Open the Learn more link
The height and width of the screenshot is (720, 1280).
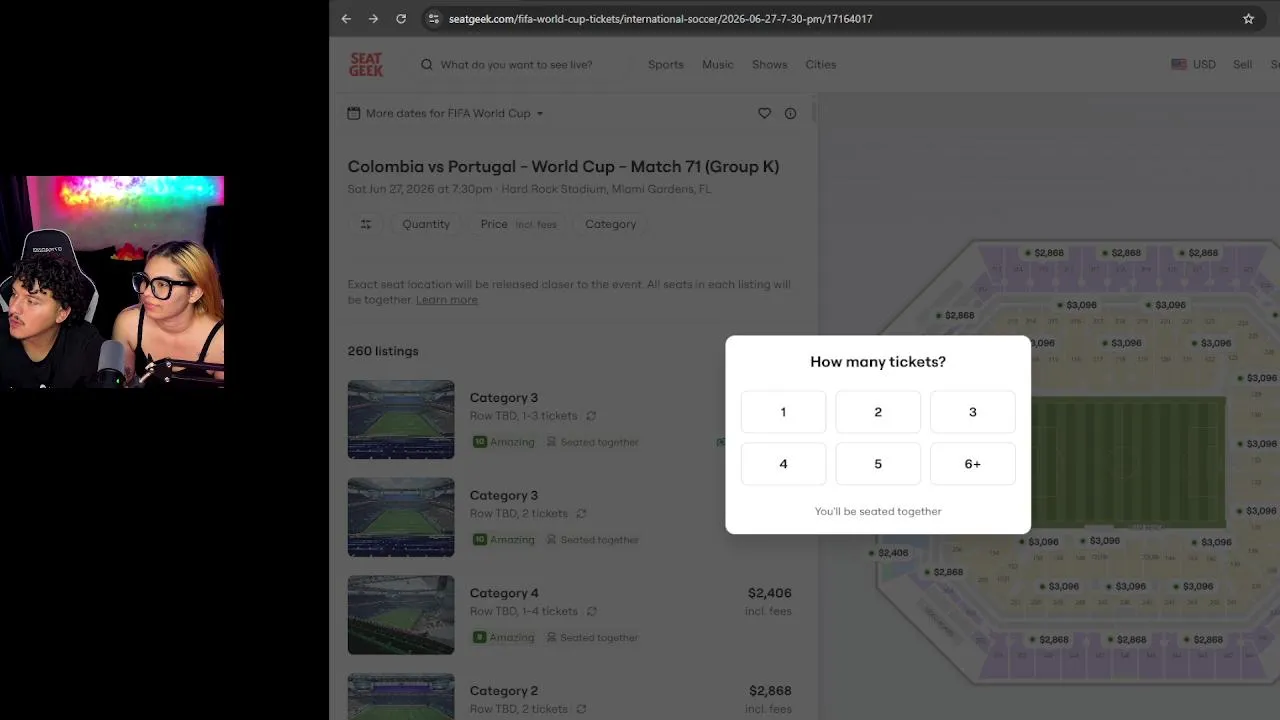(x=446, y=300)
